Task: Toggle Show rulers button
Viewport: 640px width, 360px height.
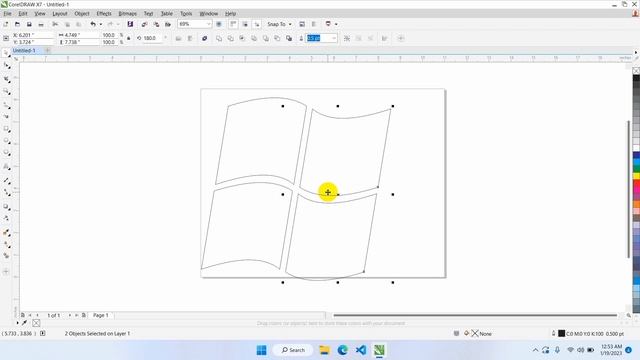Action: pyautogui.click(x=233, y=24)
